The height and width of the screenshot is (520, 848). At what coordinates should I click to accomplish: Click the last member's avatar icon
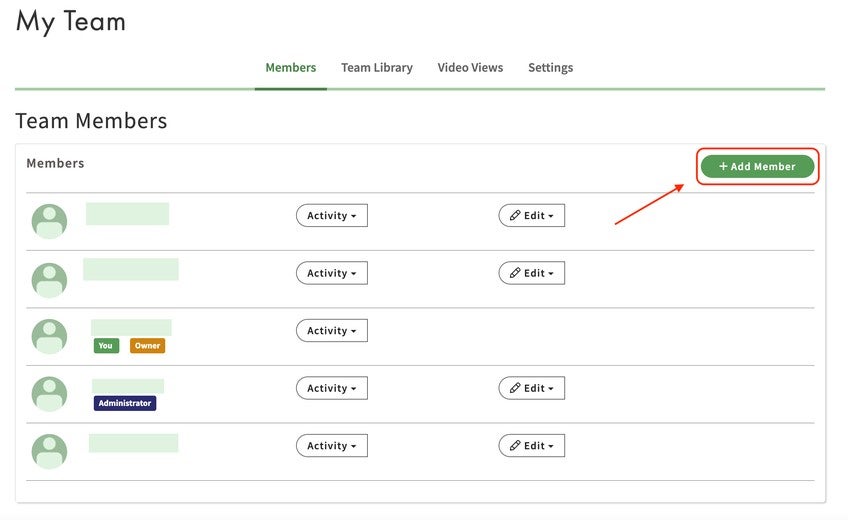tap(49, 451)
